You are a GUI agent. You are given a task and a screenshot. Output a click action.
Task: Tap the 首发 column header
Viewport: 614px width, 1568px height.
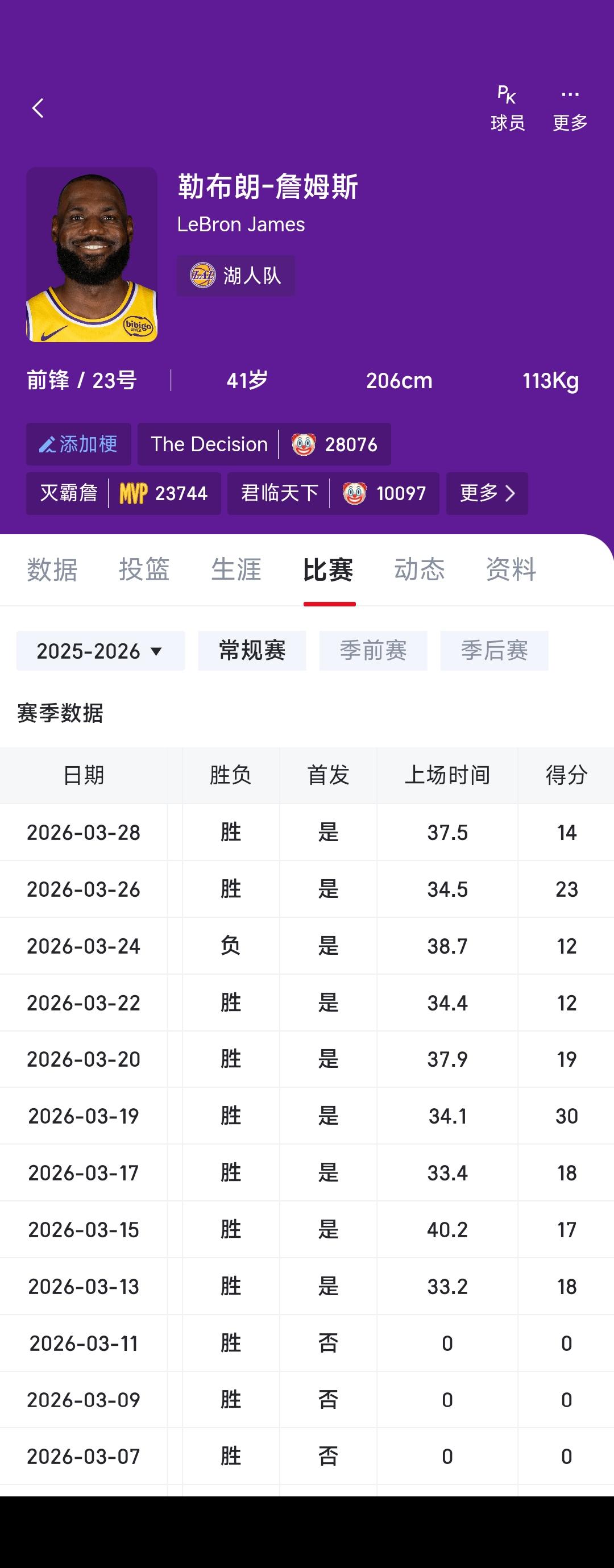tap(329, 776)
